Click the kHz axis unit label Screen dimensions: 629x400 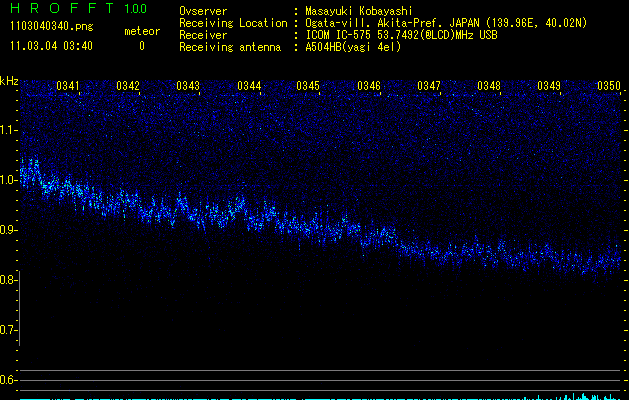point(9,79)
